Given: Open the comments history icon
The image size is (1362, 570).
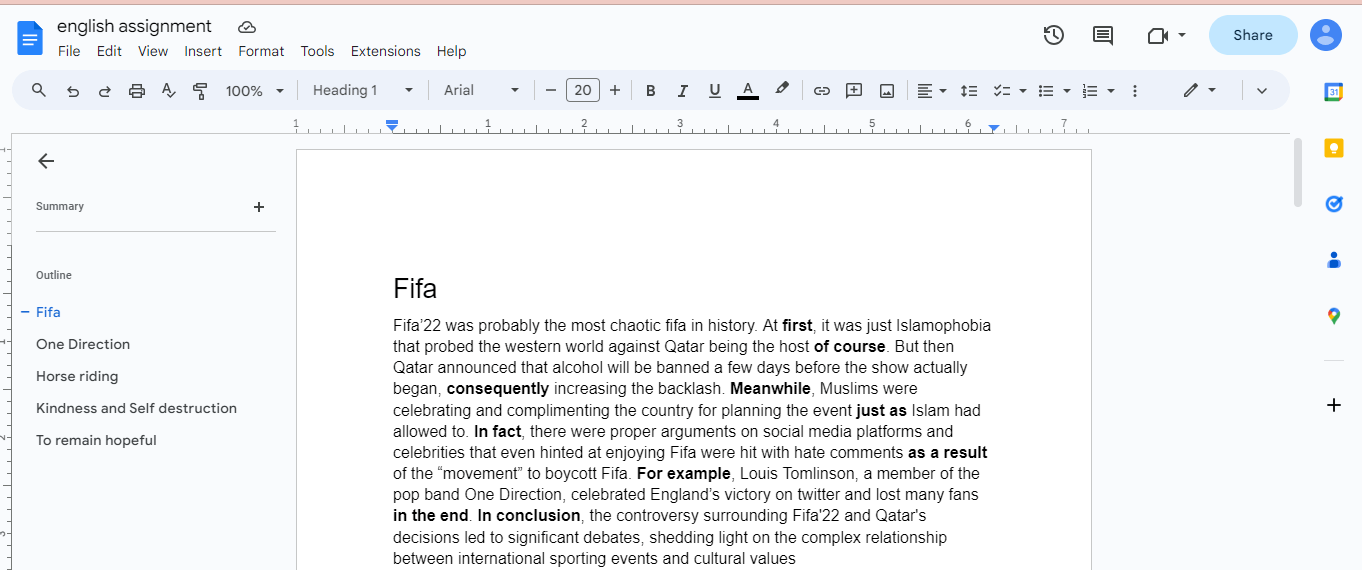Looking at the screenshot, I should 1103,35.
